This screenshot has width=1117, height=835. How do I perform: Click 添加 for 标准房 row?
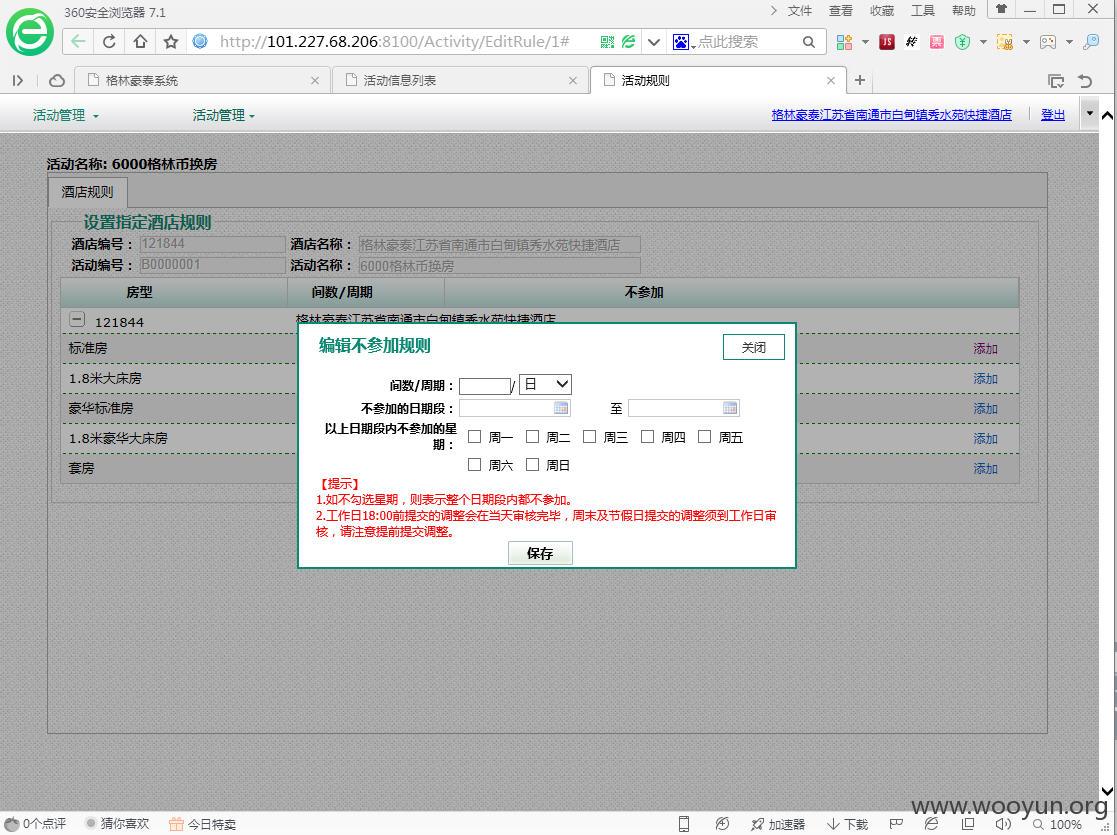985,348
